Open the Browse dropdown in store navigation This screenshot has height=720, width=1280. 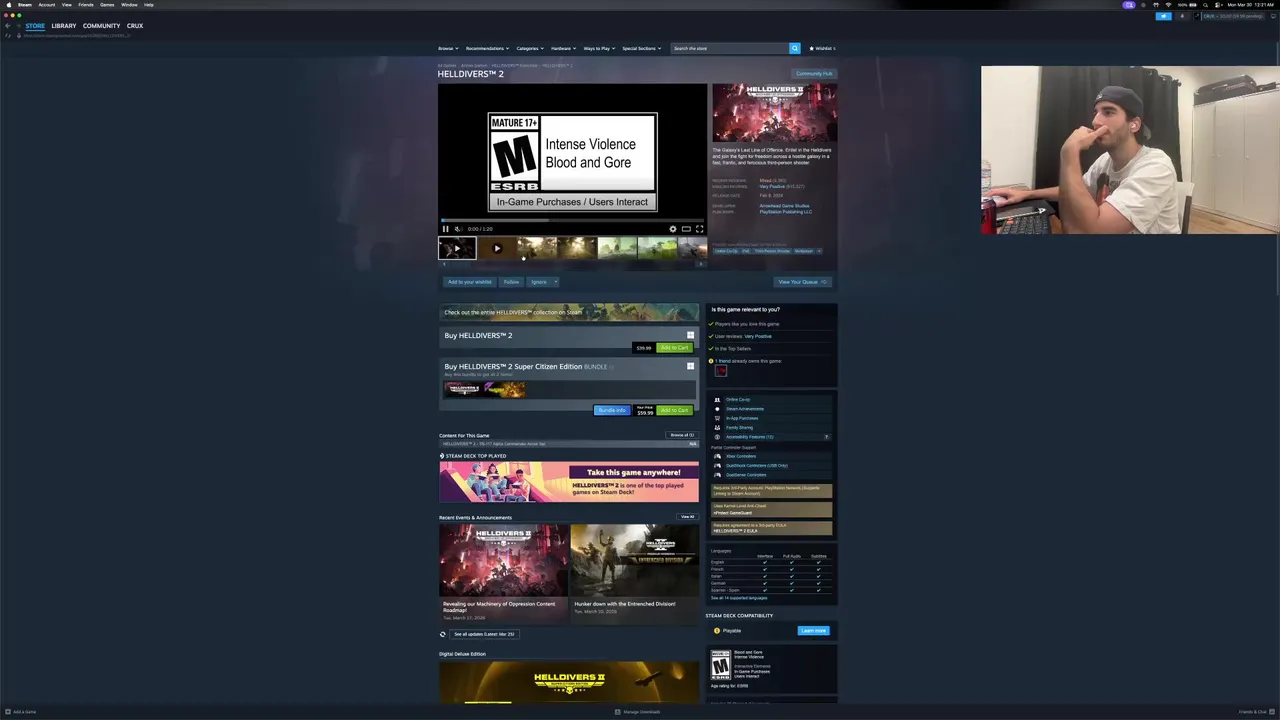click(448, 48)
